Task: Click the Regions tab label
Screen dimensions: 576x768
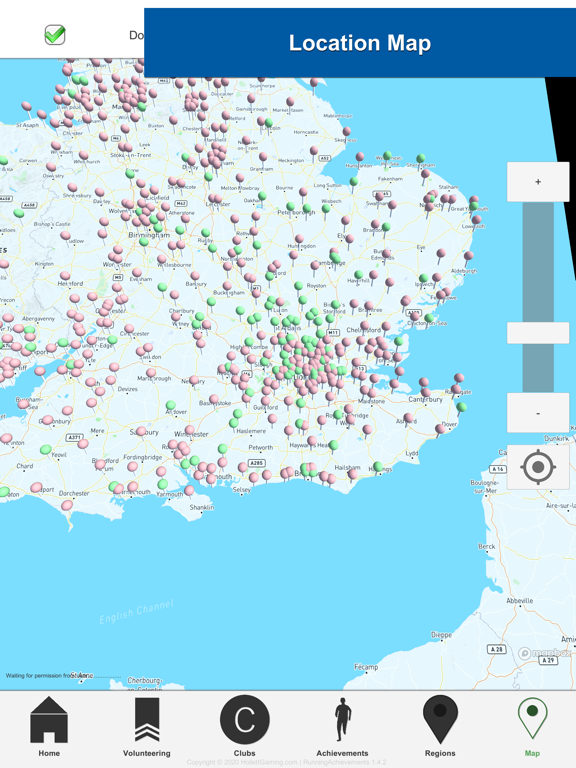Action: pyautogui.click(x=440, y=753)
